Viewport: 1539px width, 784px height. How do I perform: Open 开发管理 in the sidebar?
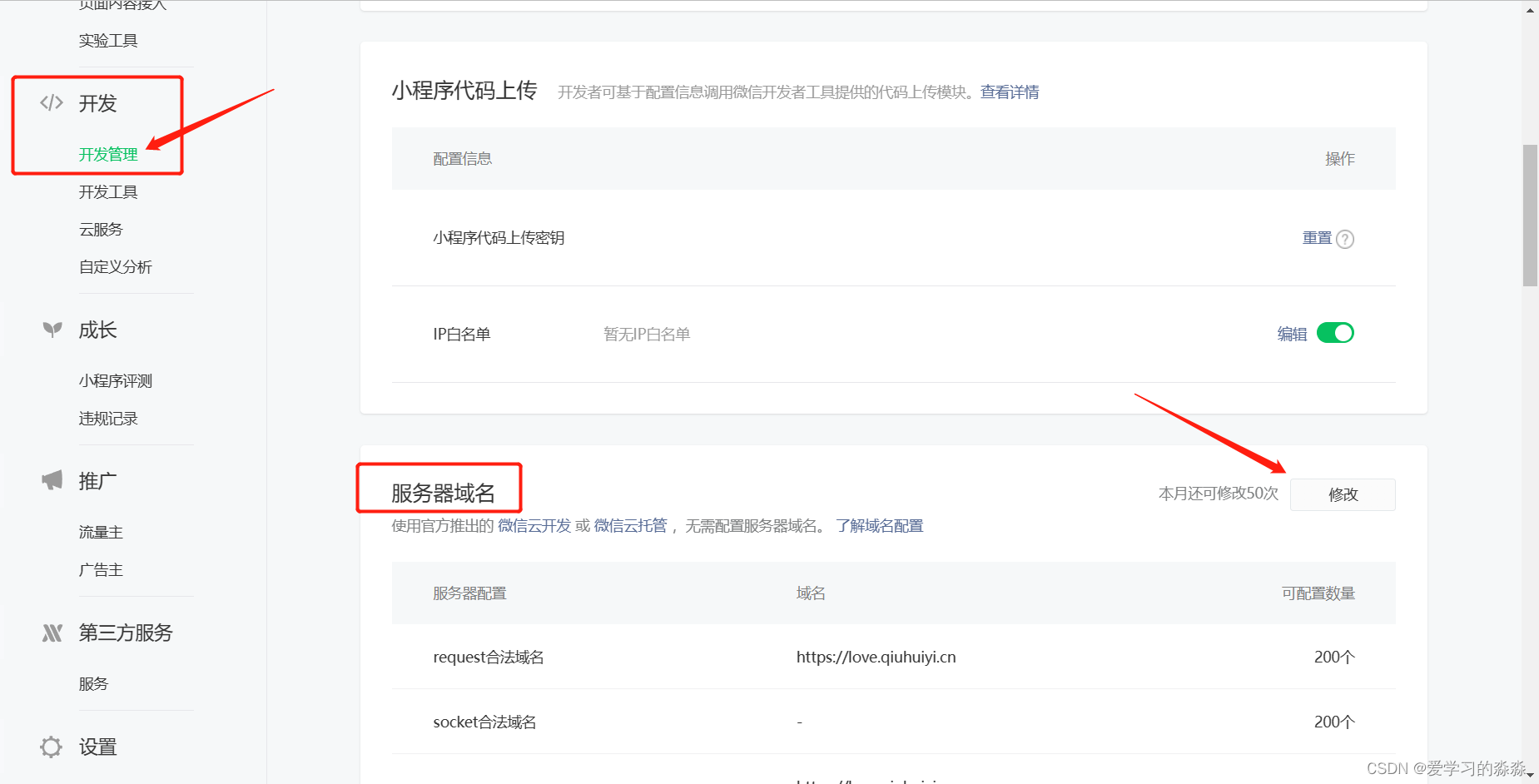tap(108, 153)
